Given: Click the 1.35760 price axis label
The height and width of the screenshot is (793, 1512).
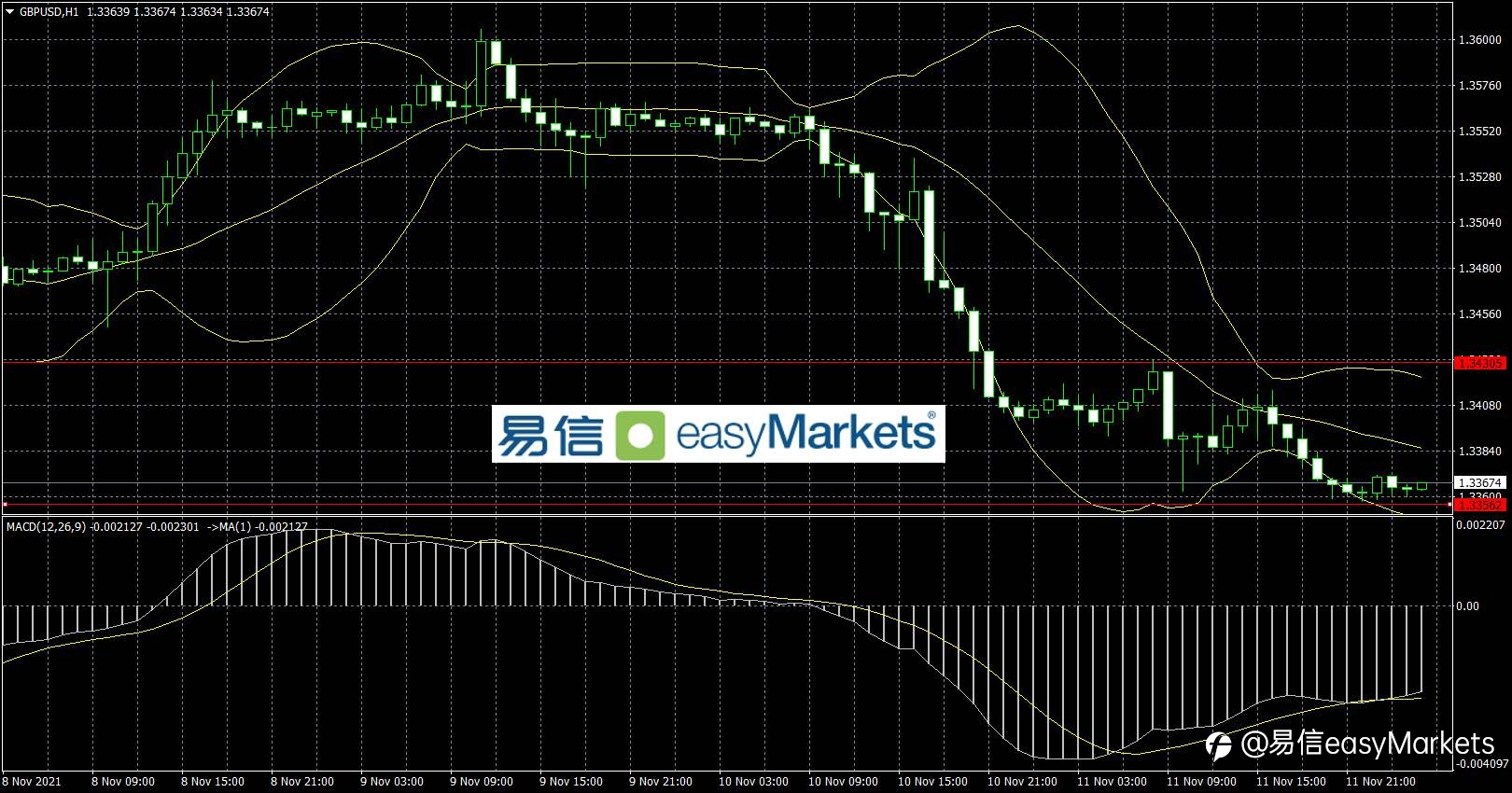Looking at the screenshot, I should 1479,86.
